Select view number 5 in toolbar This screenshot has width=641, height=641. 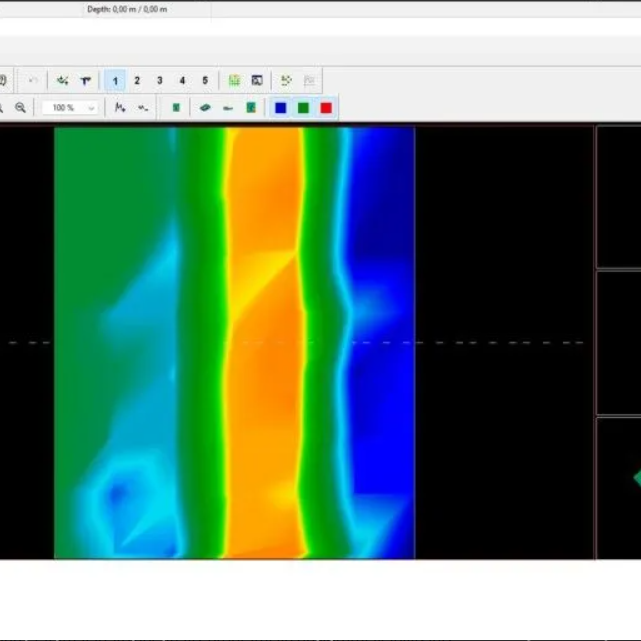pos(205,81)
